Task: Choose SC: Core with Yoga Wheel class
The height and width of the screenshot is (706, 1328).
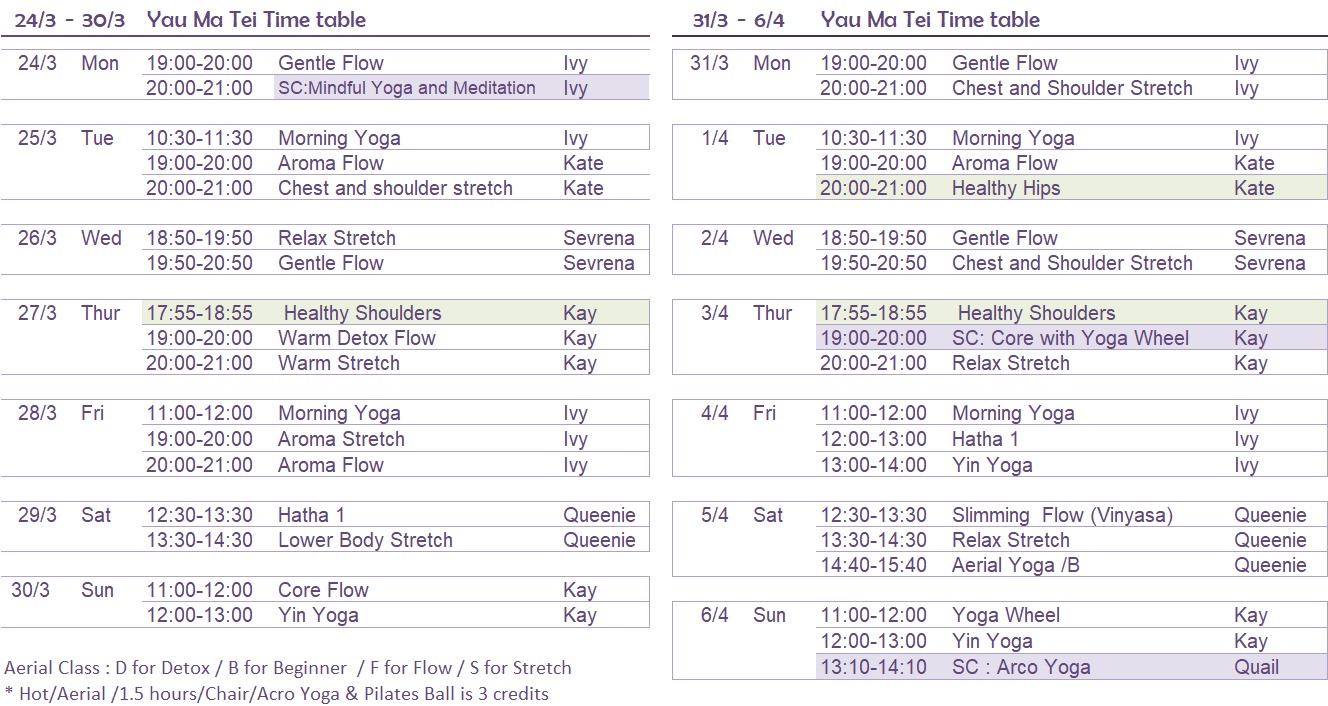Action: click(x=1071, y=338)
